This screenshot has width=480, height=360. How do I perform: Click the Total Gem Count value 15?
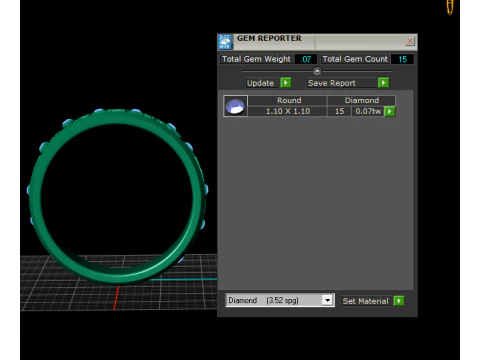tap(403, 59)
